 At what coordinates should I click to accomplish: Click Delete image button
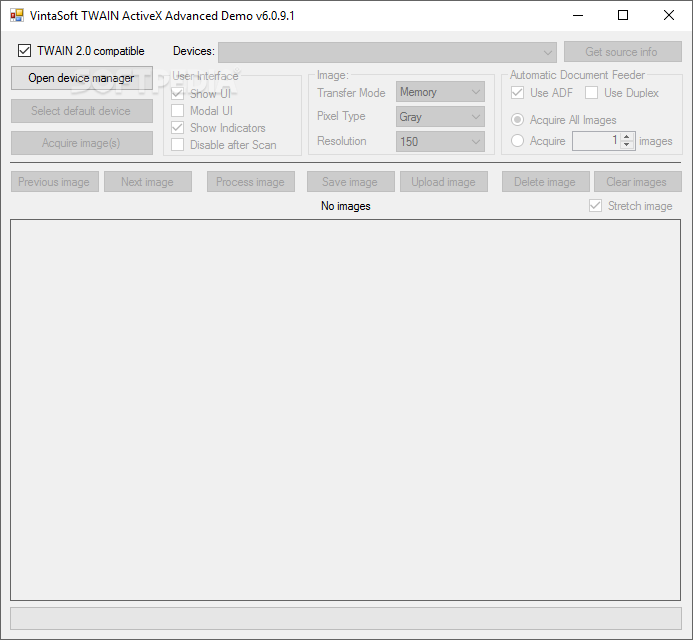click(546, 182)
